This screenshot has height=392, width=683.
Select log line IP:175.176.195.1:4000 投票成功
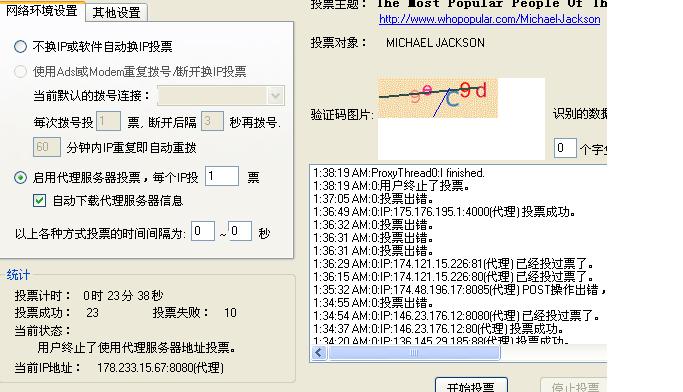click(x=444, y=212)
